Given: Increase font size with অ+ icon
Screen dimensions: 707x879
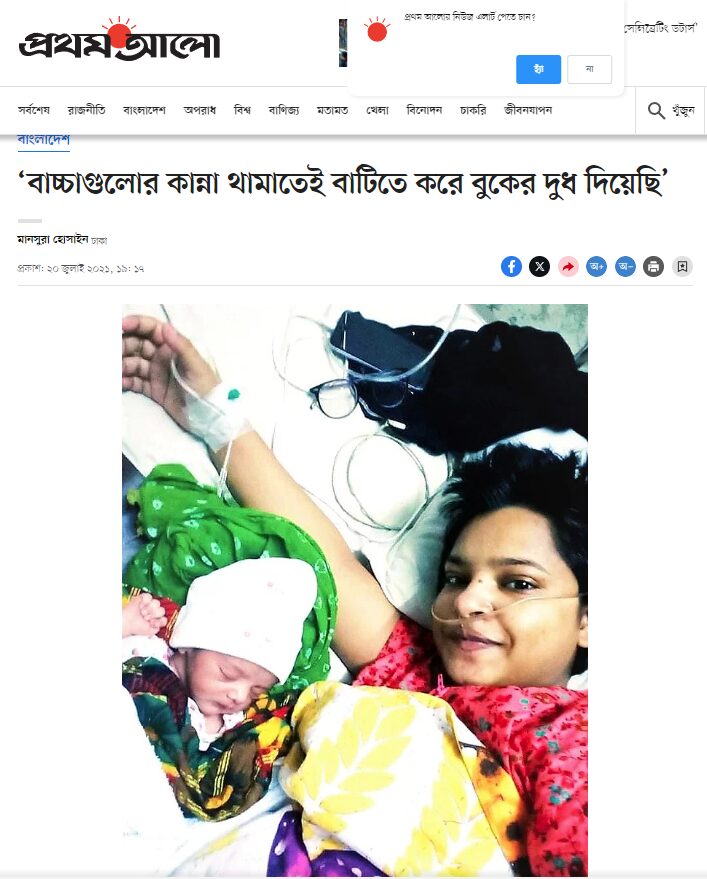Looking at the screenshot, I should click(597, 266).
